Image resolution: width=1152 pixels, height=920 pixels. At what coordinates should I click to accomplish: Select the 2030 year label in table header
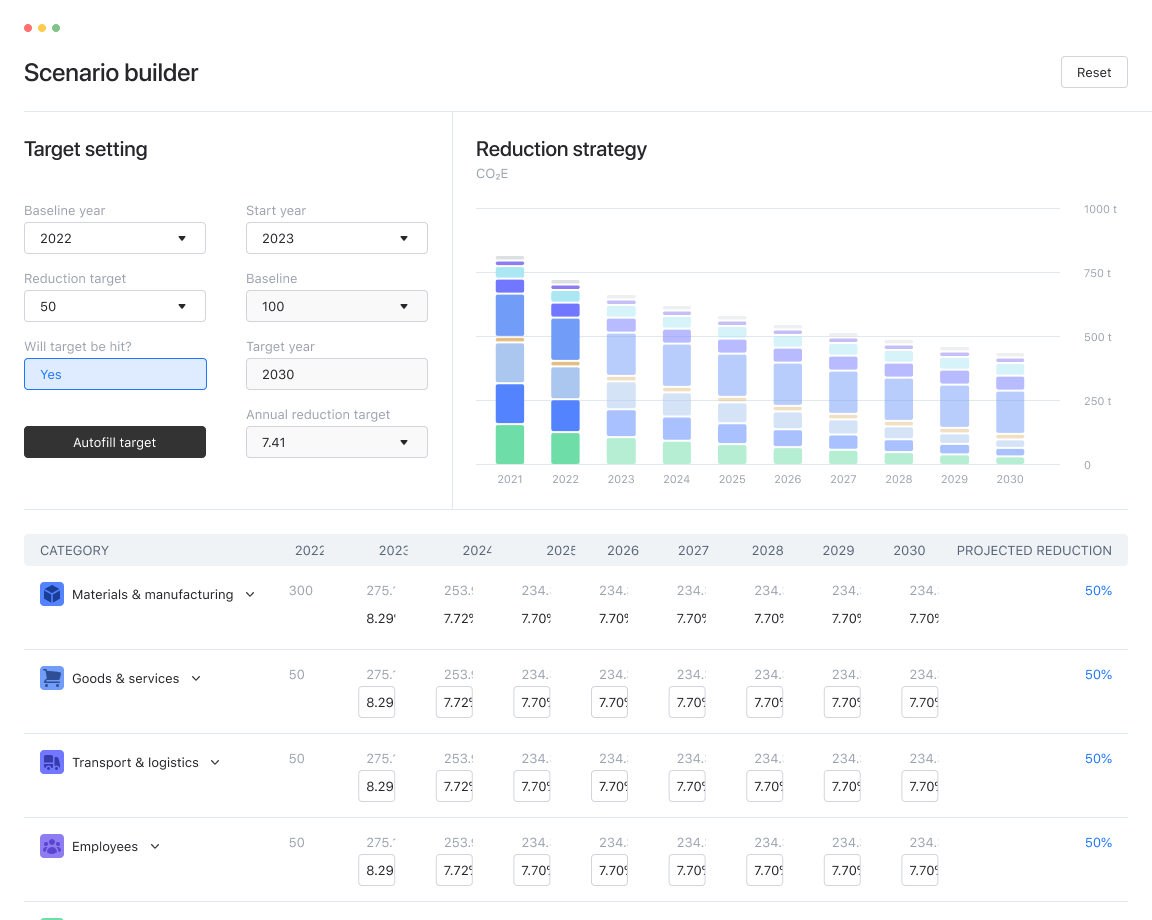coord(909,551)
